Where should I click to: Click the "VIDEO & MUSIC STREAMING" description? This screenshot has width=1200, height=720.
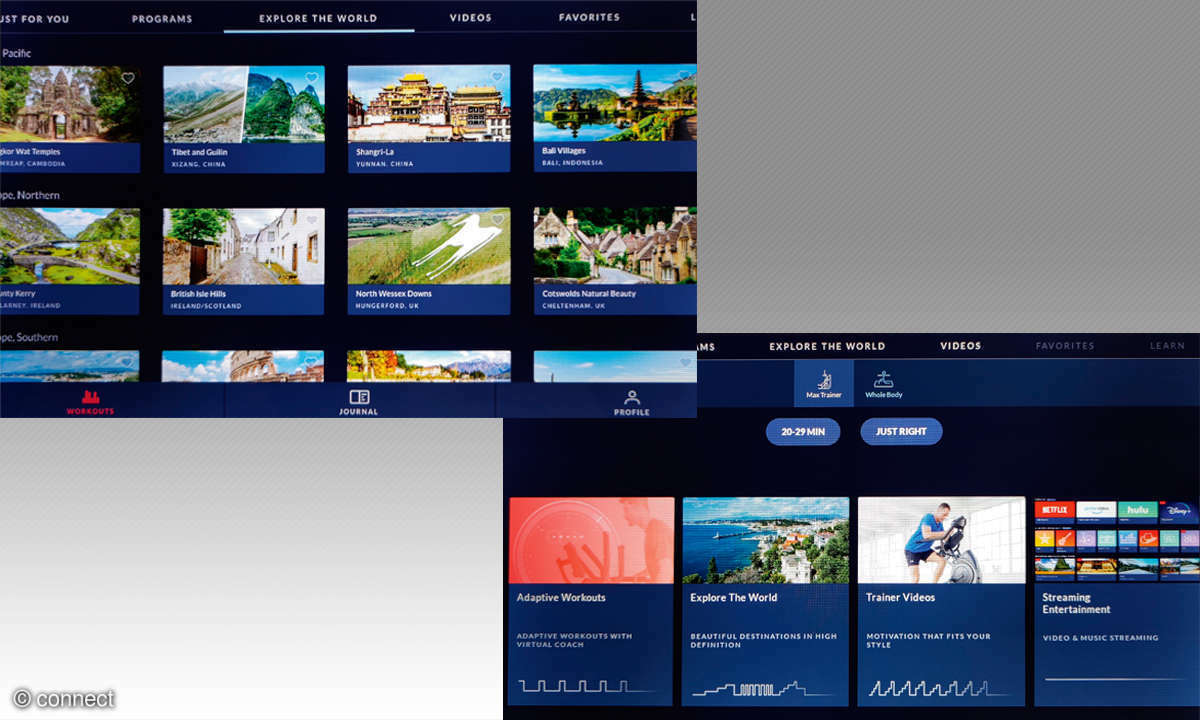pyautogui.click(x=1100, y=637)
